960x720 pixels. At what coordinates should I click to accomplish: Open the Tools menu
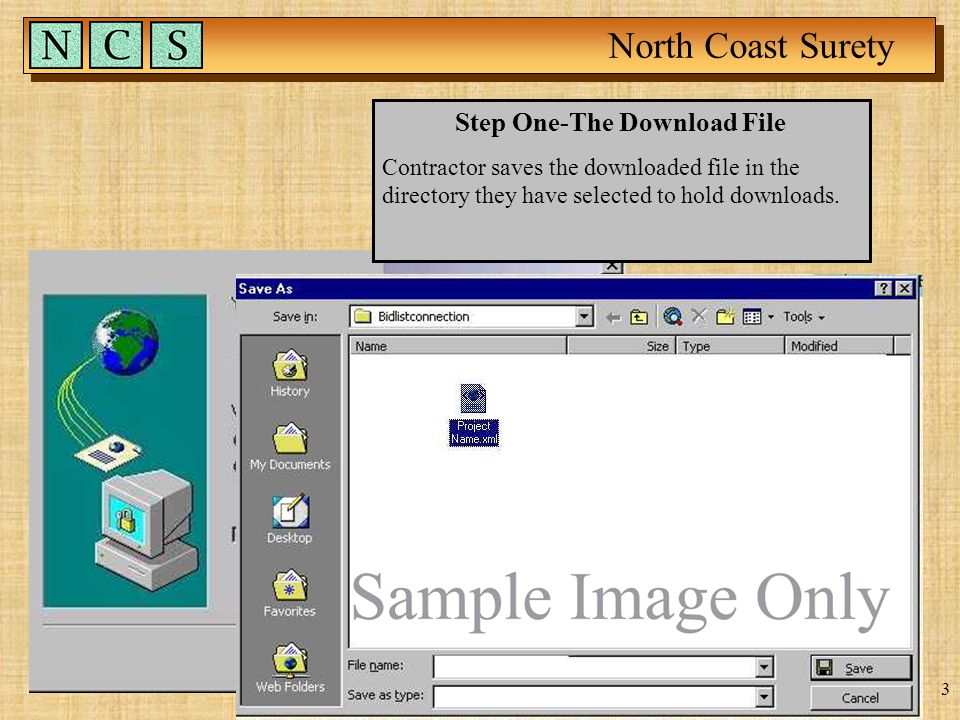tap(804, 317)
